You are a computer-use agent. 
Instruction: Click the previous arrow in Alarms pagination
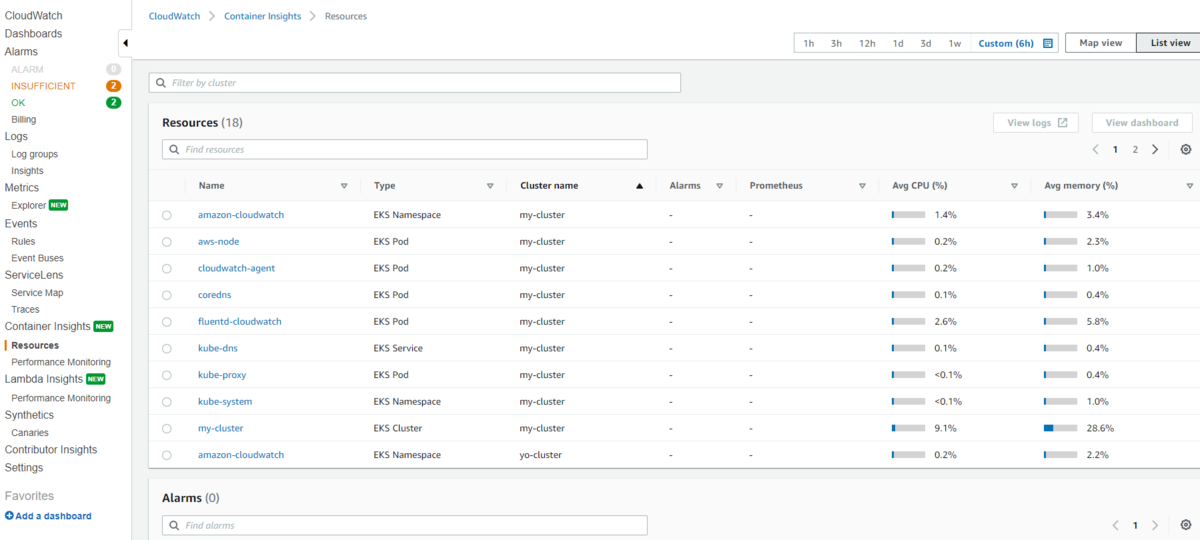click(x=1116, y=525)
